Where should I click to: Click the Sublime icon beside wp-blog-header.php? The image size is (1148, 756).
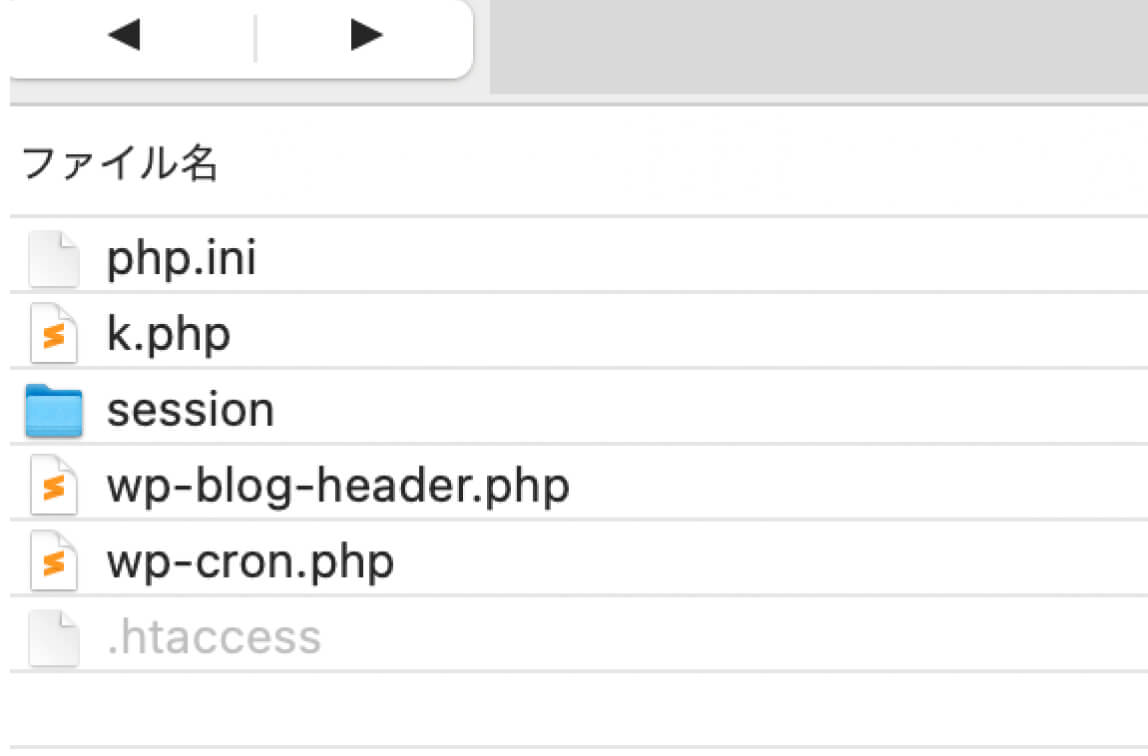[x=53, y=485]
